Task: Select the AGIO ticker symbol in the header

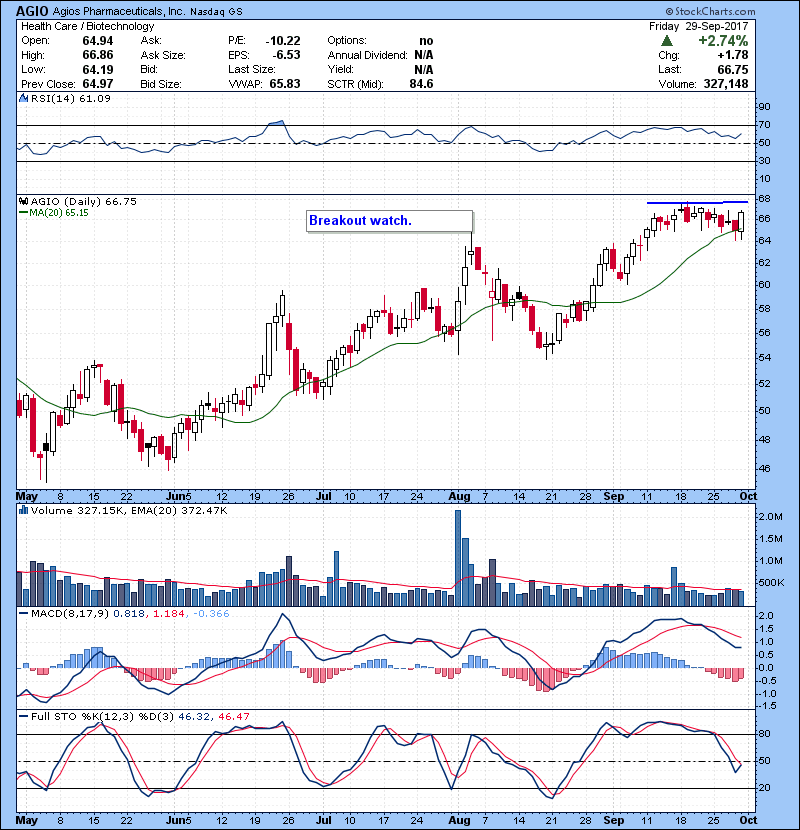Action: 32,11
